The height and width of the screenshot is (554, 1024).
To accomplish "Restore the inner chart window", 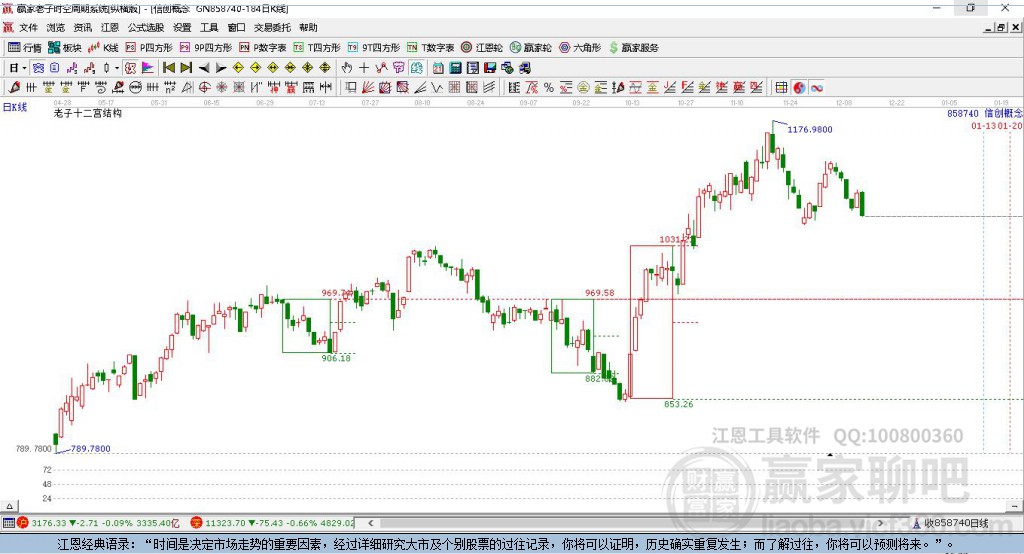I will coord(1001,27).
